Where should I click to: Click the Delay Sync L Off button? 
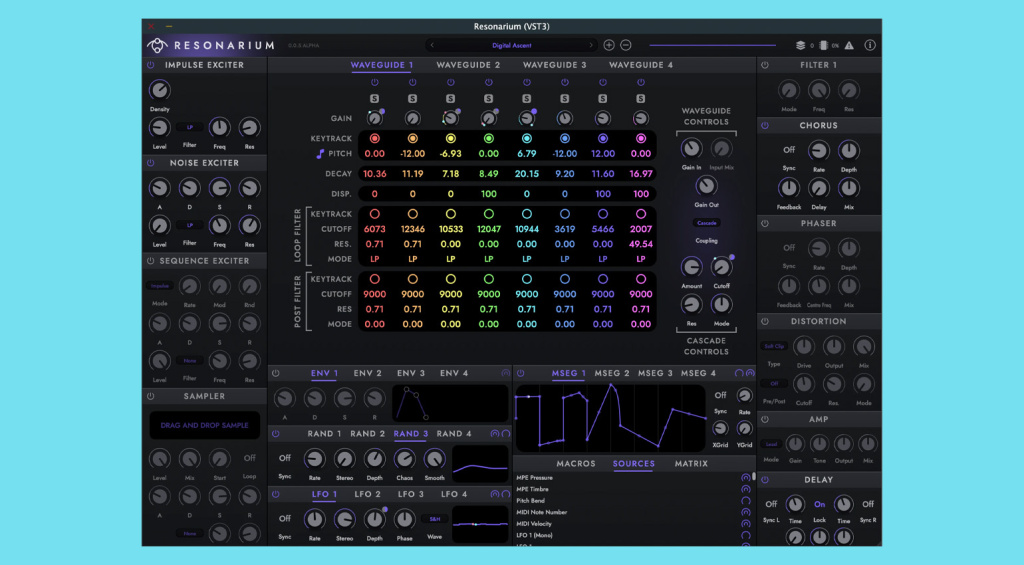click(x=771, y=504)
